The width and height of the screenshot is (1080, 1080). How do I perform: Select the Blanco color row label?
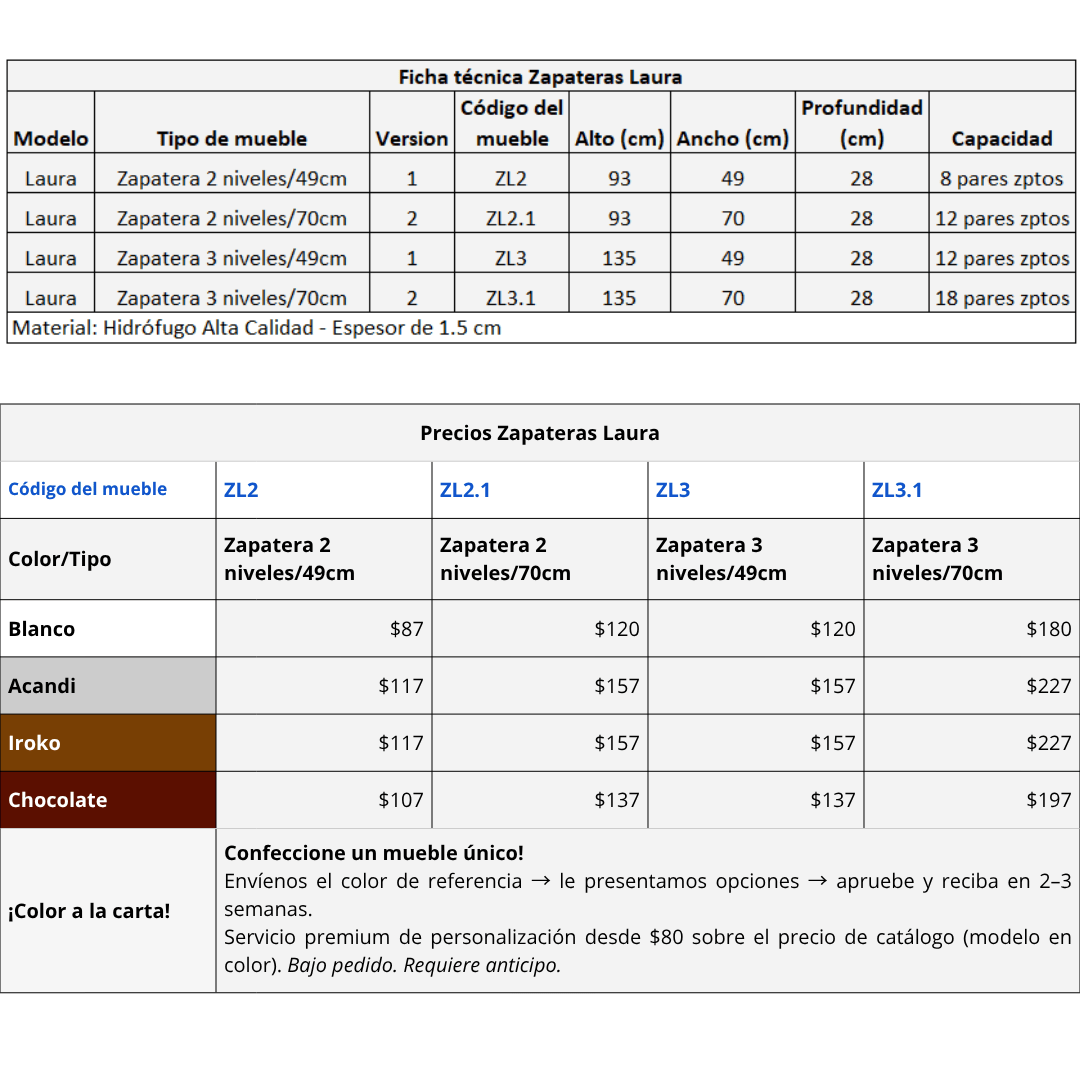[x=108, y=629]
